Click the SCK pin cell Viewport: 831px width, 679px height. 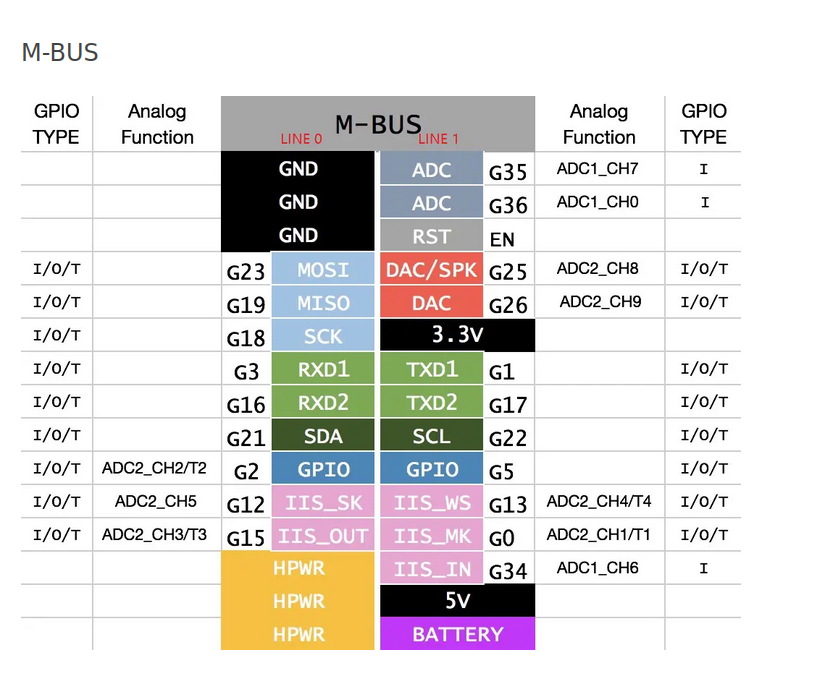tap(323, 336)
